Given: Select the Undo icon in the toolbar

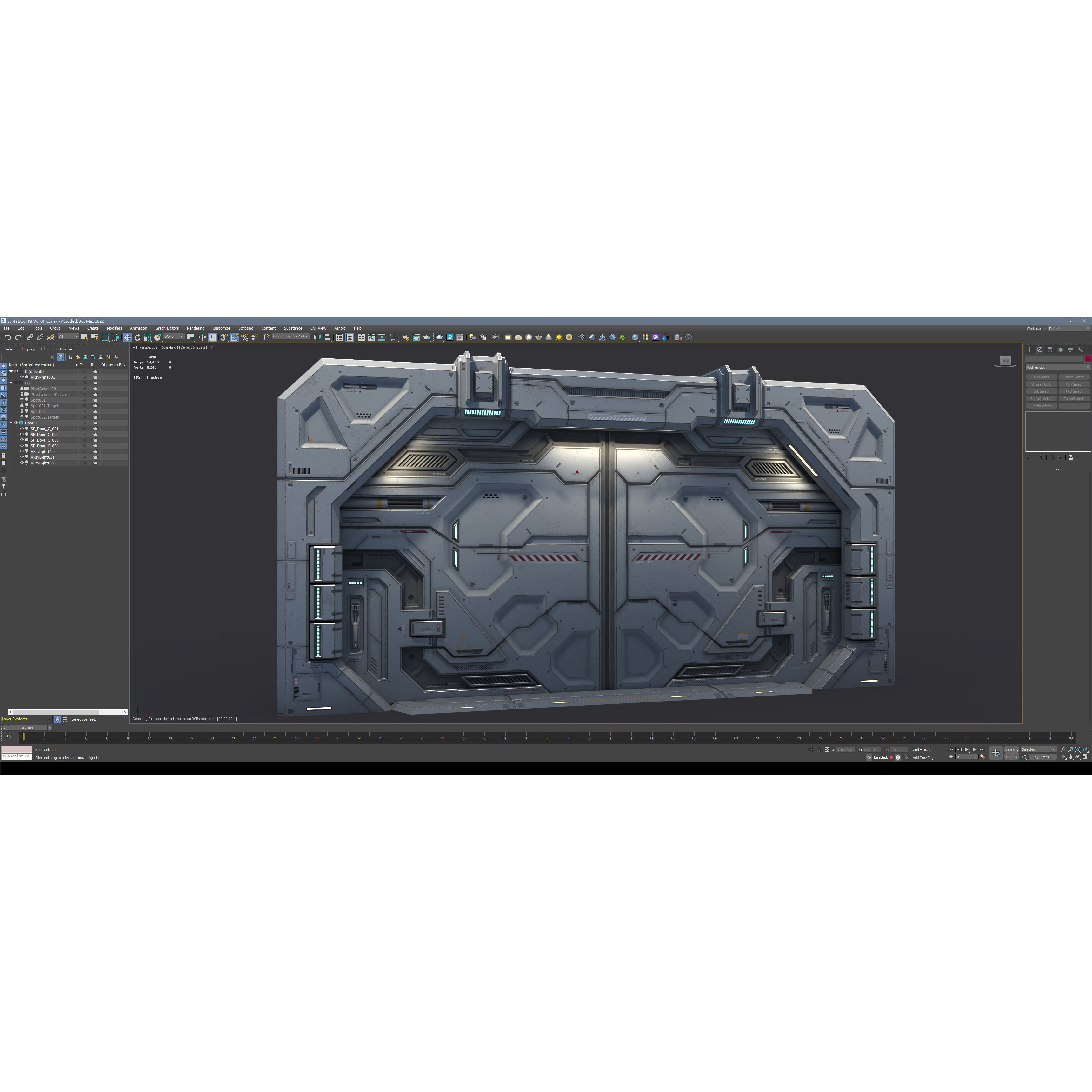Looking at the screenshot, I should click(9, 337).
